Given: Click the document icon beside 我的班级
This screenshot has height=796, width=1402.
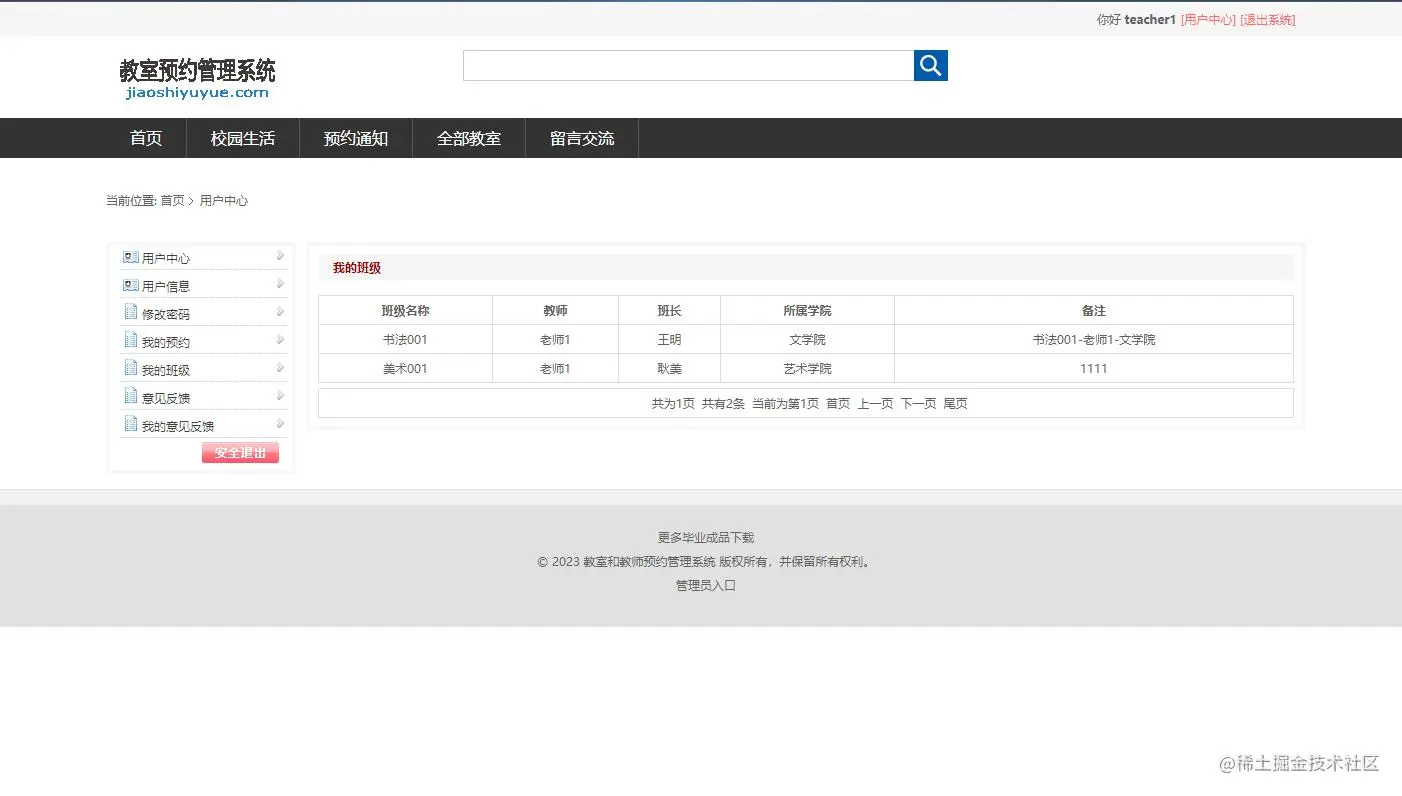Looking at the screenshot, I should coord(130,368).
